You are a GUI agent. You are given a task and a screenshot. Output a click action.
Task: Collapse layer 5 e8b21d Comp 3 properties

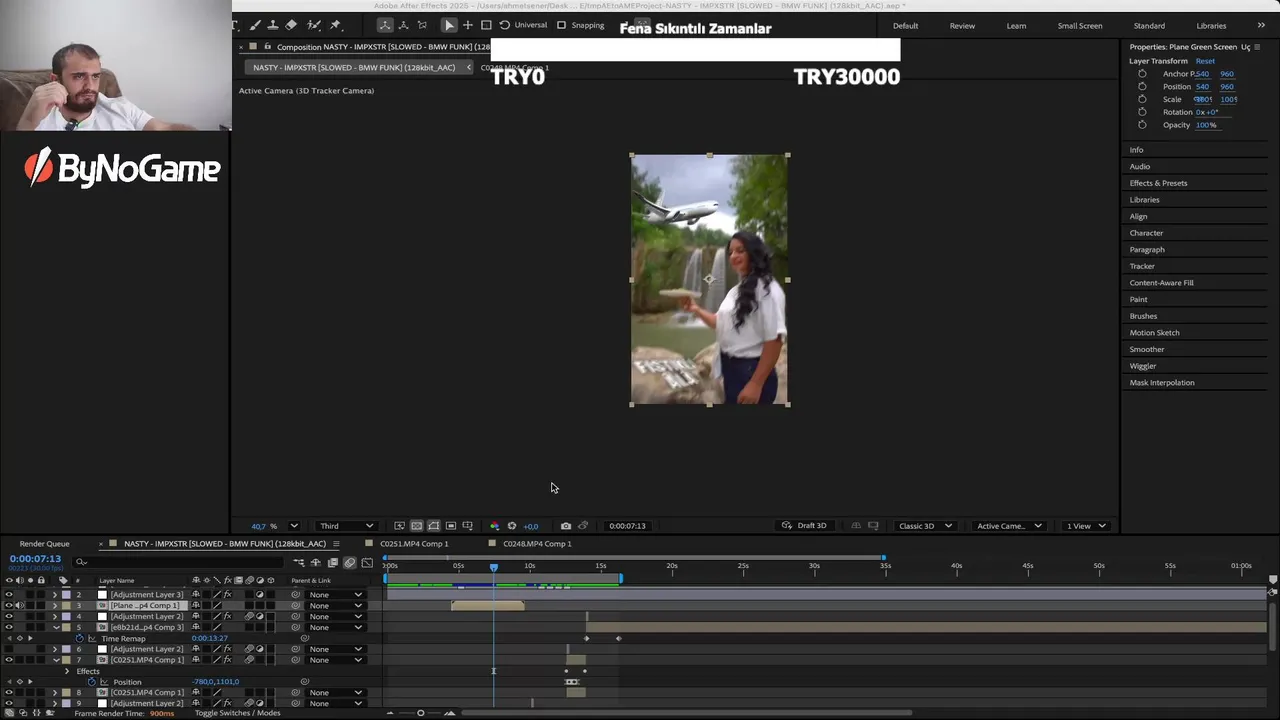[x=56, y=627]
